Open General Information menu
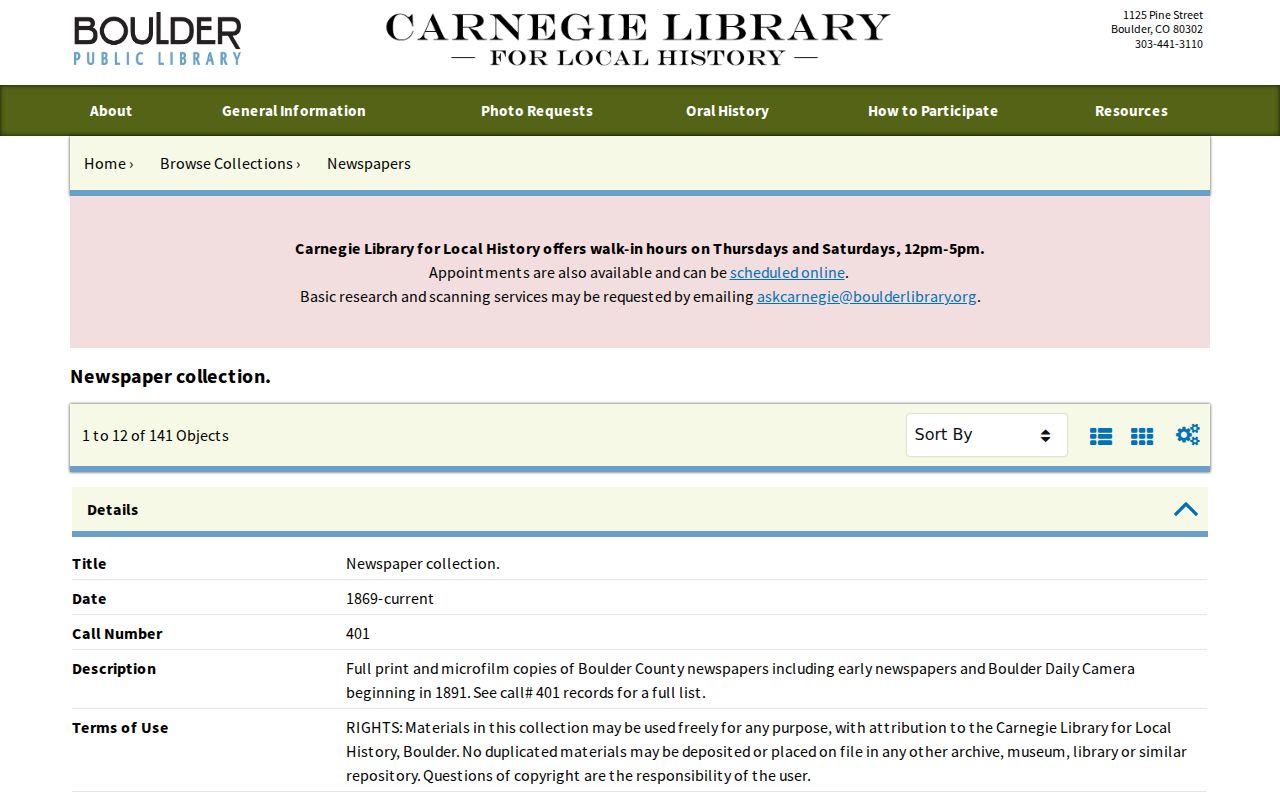The image size is (1280, 800). (x=294, y=111)
